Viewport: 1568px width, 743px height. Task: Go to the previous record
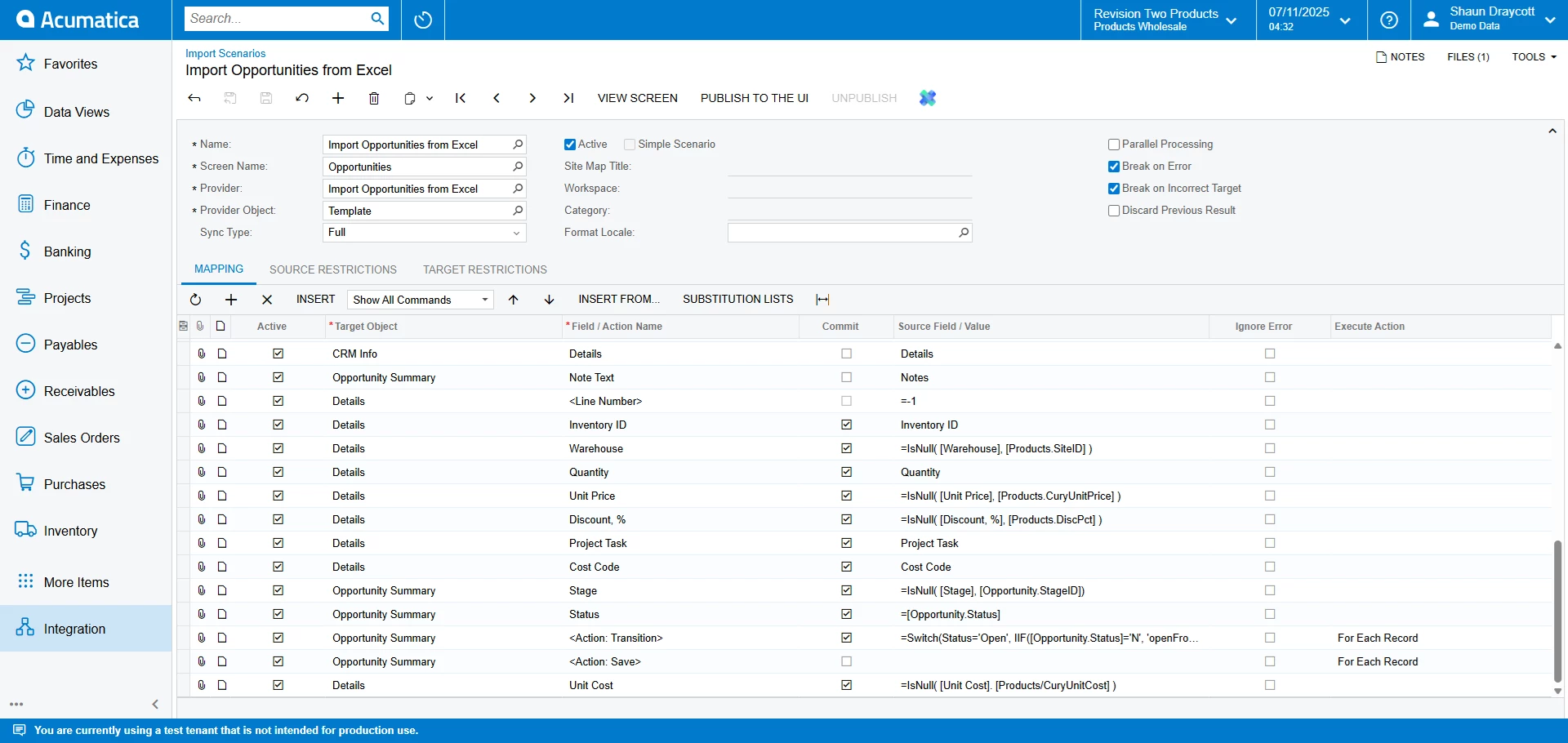[x=497, y=98]
